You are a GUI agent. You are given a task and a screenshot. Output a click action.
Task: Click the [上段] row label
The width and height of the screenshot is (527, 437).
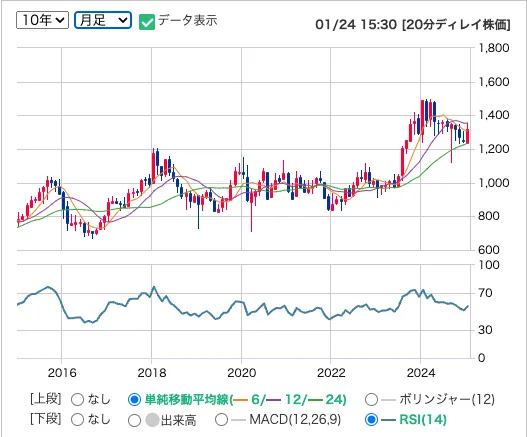46,399
